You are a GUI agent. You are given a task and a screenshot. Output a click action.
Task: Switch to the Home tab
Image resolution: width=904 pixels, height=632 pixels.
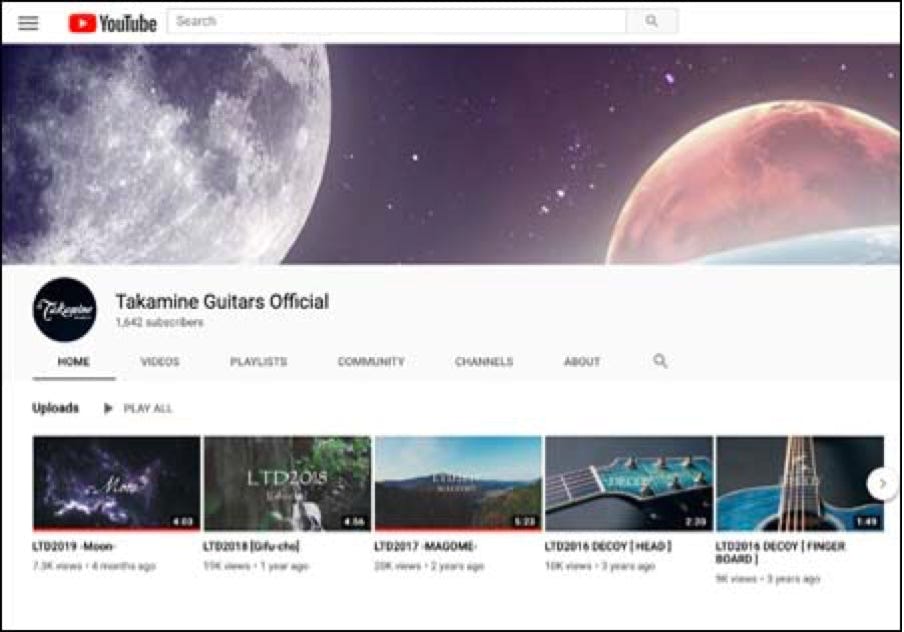pos(73,362)
